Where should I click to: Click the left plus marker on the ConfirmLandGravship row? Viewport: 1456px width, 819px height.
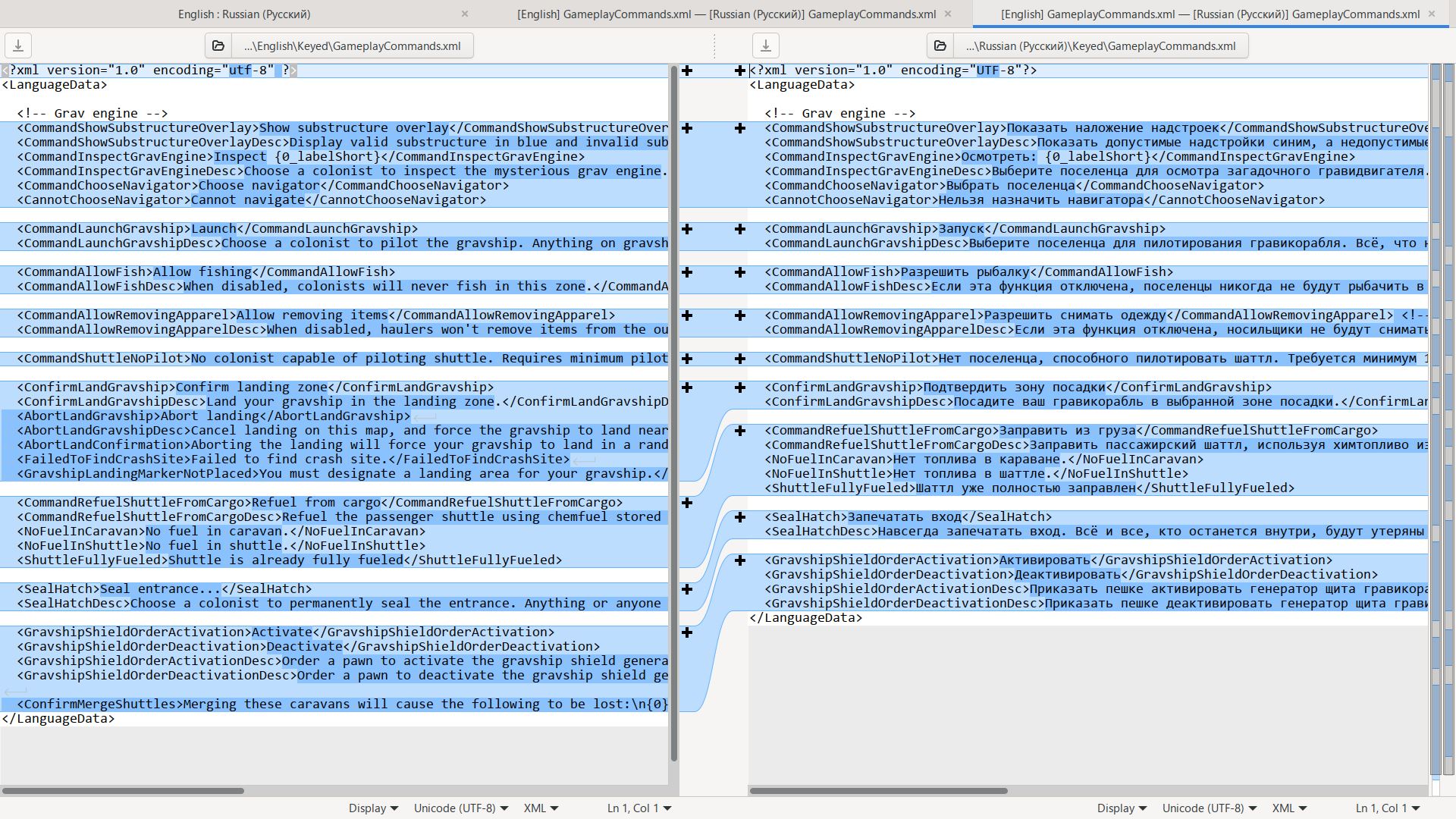point(687,388)
